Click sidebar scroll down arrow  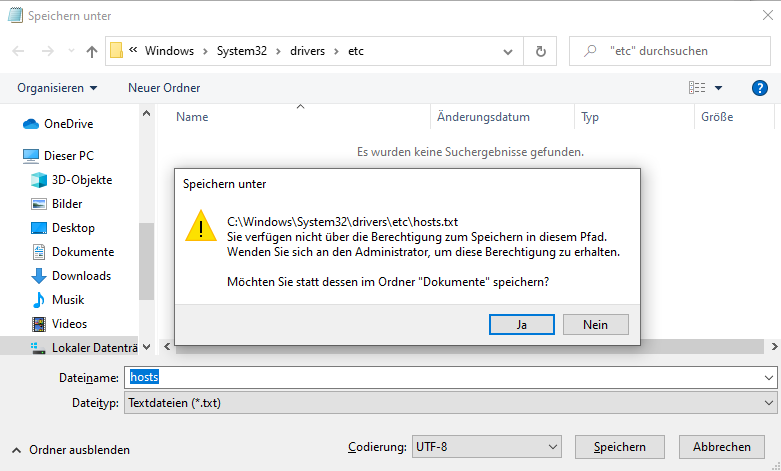(x=146, y=347)
